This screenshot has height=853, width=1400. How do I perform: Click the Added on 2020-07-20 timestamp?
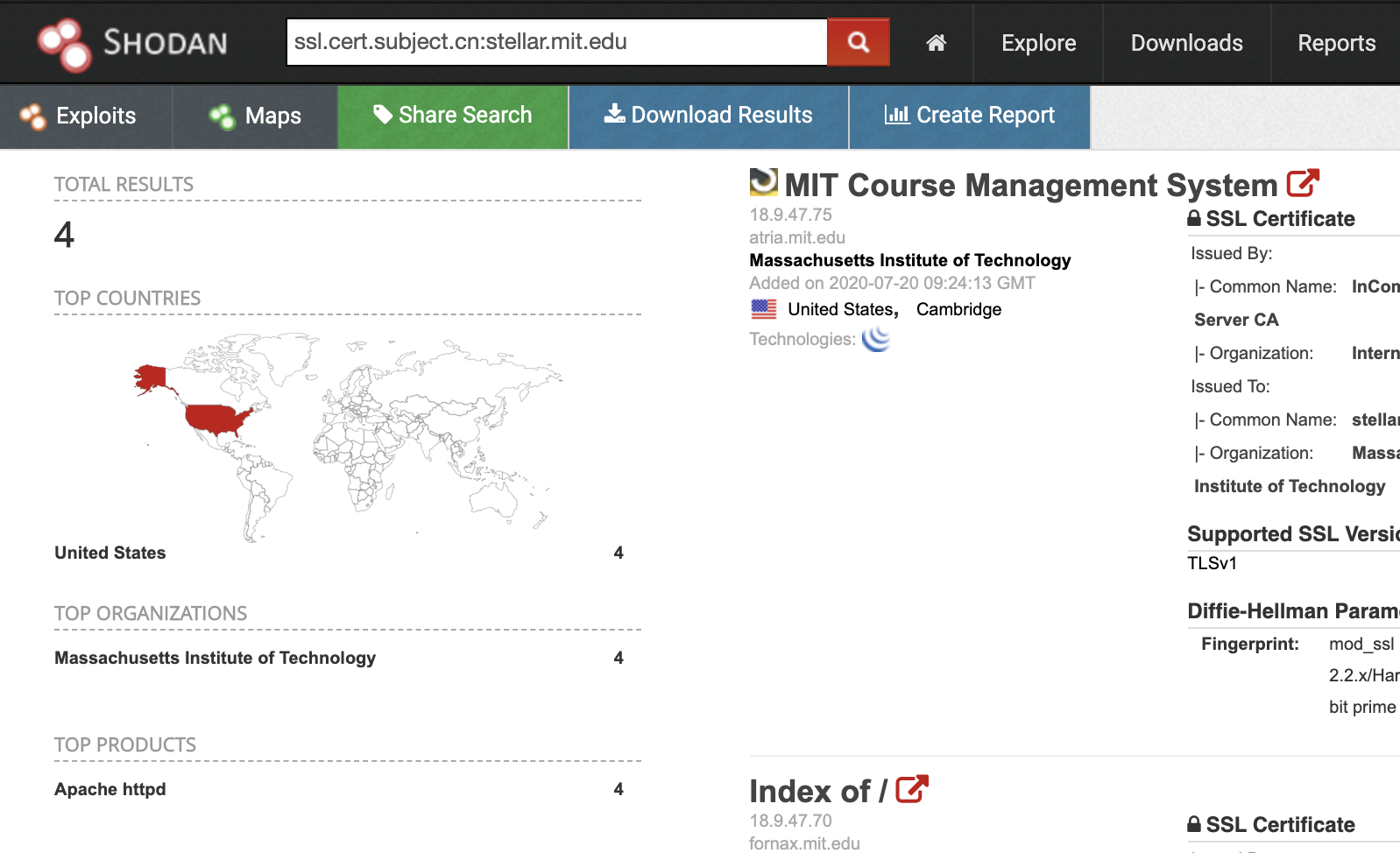click(892, 283)
